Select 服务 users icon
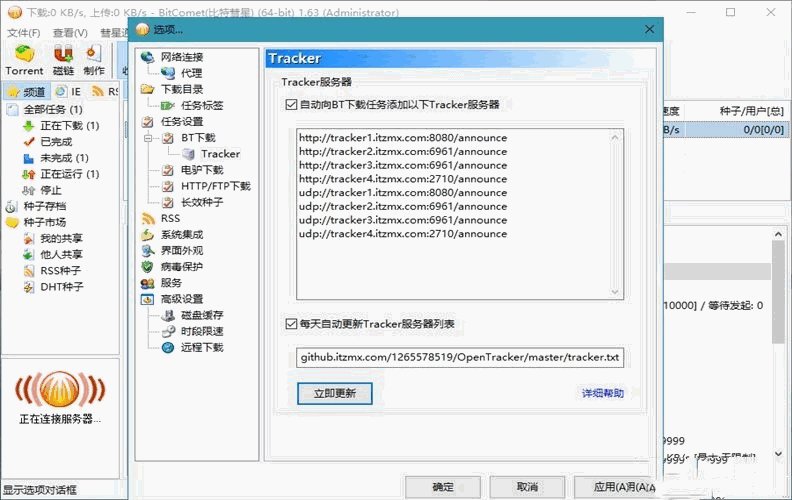This screenshot has height=500, width=792. (x=147, y=283)
